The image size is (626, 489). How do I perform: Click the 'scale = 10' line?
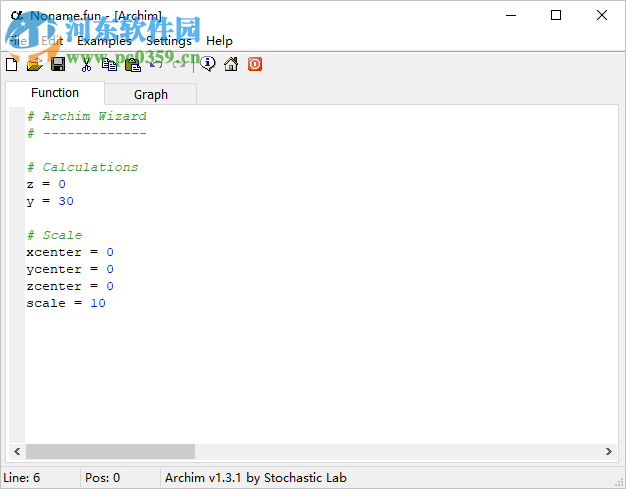(66, 303)
